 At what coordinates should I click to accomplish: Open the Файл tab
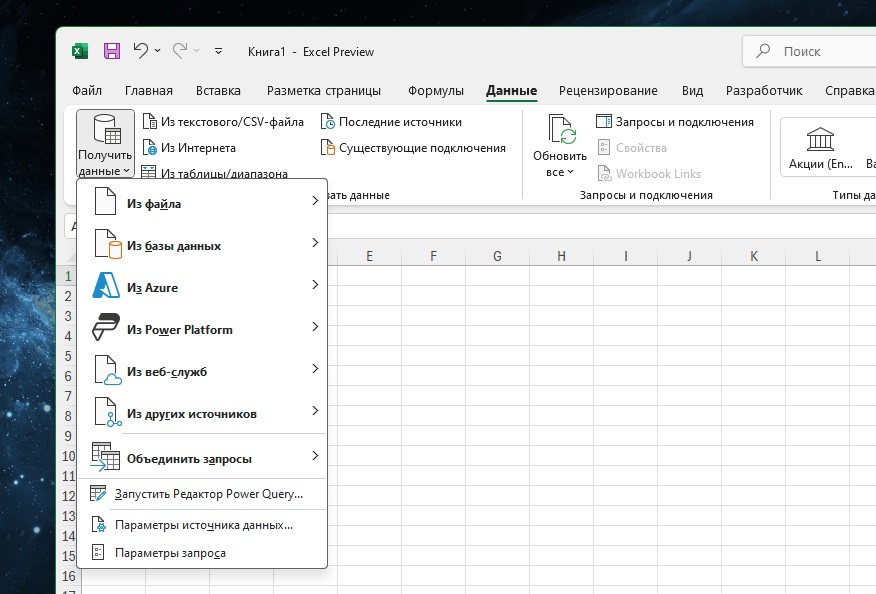click(x=87, y=91)
